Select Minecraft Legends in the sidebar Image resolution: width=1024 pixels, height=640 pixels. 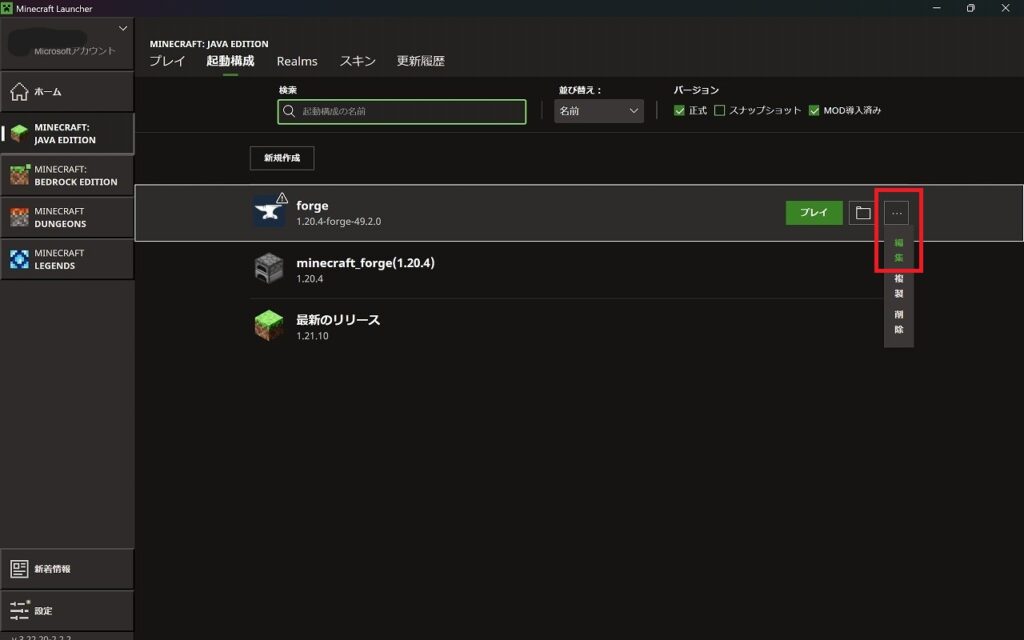(x=67, y=259)
